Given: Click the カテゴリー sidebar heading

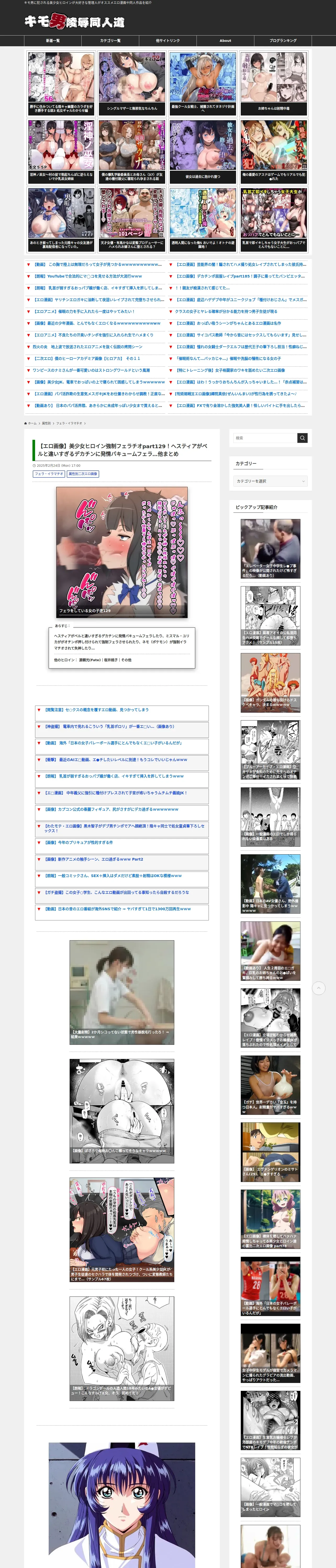Looking at the screenshot, I should coord(246,463).
